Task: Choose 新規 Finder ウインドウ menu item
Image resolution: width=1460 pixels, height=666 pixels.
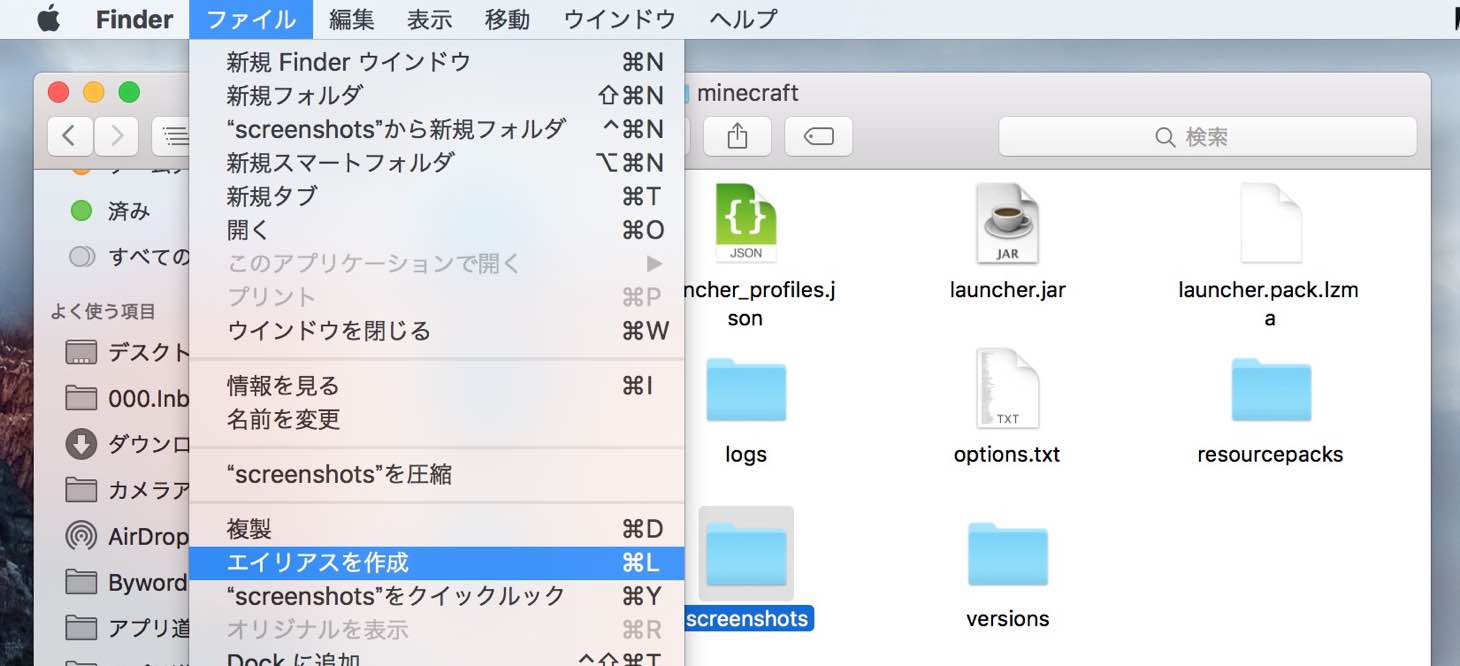Action: point(437,62)
